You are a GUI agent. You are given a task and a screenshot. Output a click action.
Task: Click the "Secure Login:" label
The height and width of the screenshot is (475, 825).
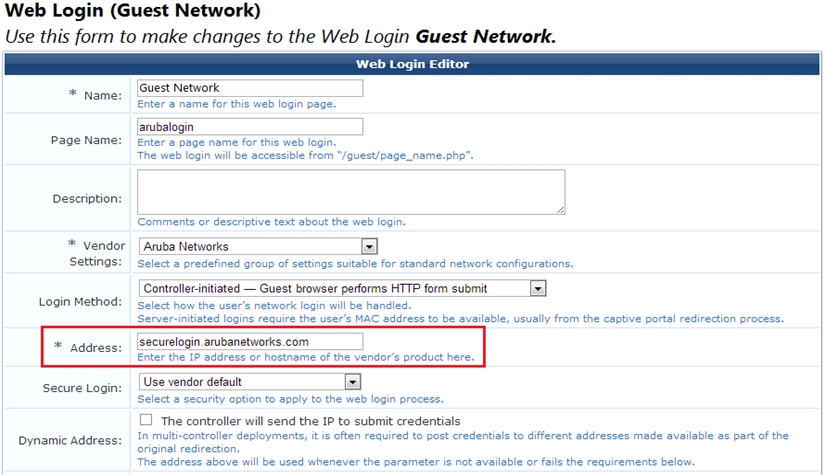pyautogui.click(x=82, y=387)
